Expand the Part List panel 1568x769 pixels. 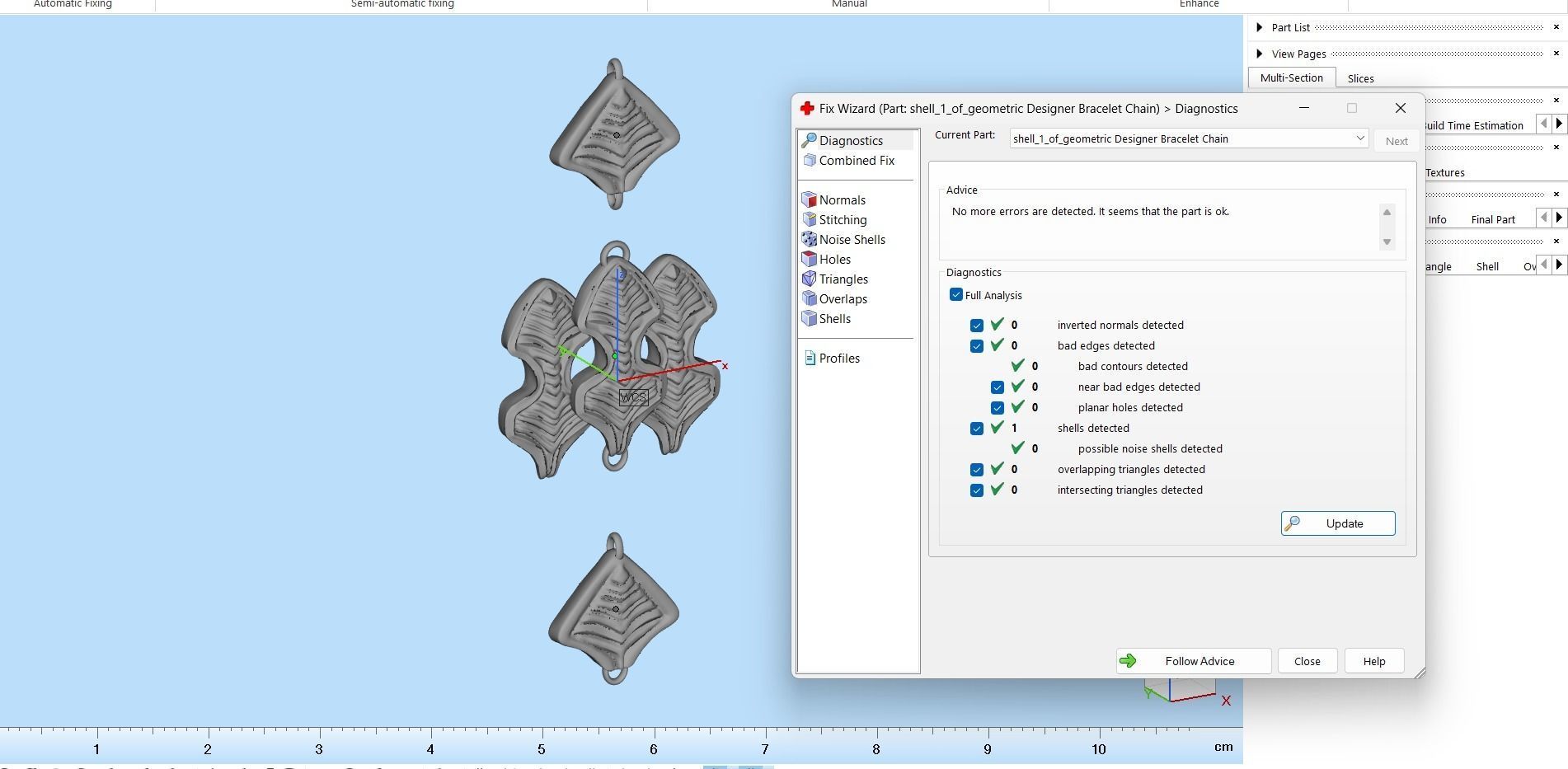pos(1259,27)
